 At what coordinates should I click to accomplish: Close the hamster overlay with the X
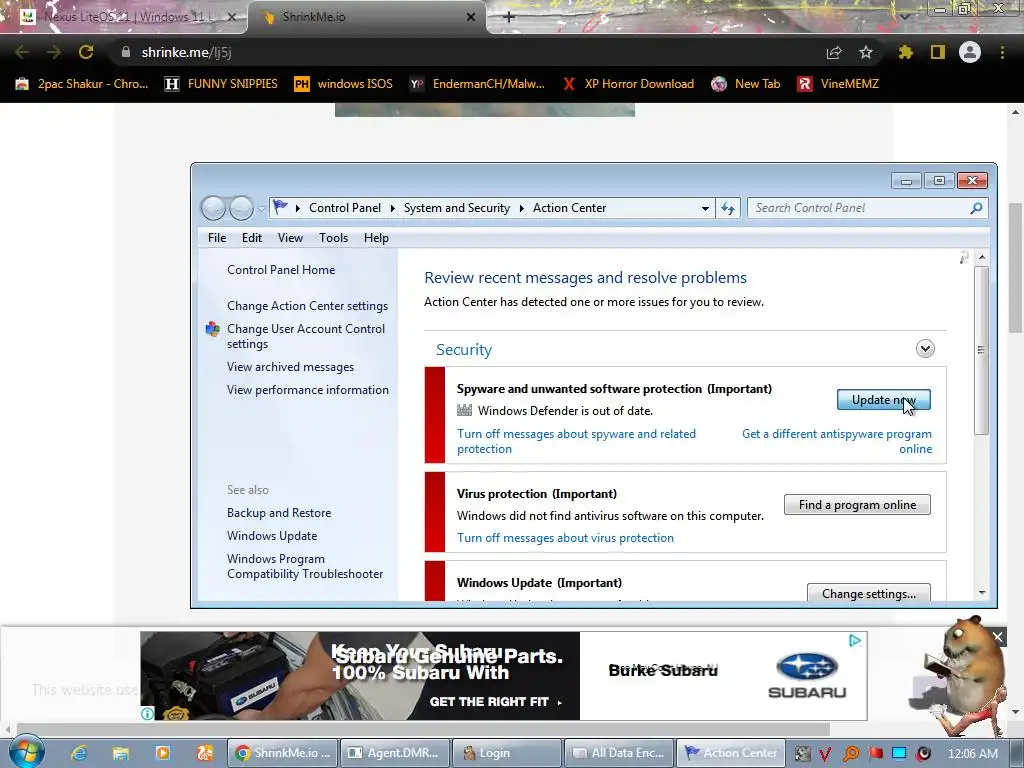point(997,637)
